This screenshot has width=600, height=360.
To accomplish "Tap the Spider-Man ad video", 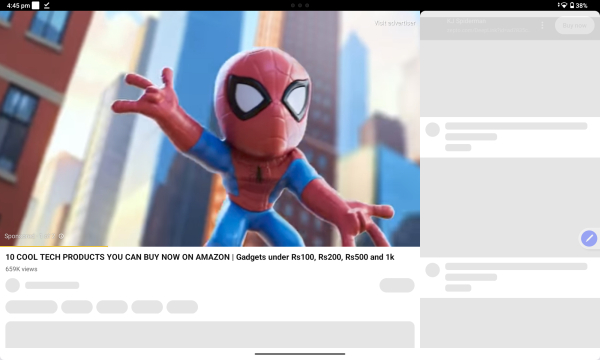I will (x=210, y=129).
